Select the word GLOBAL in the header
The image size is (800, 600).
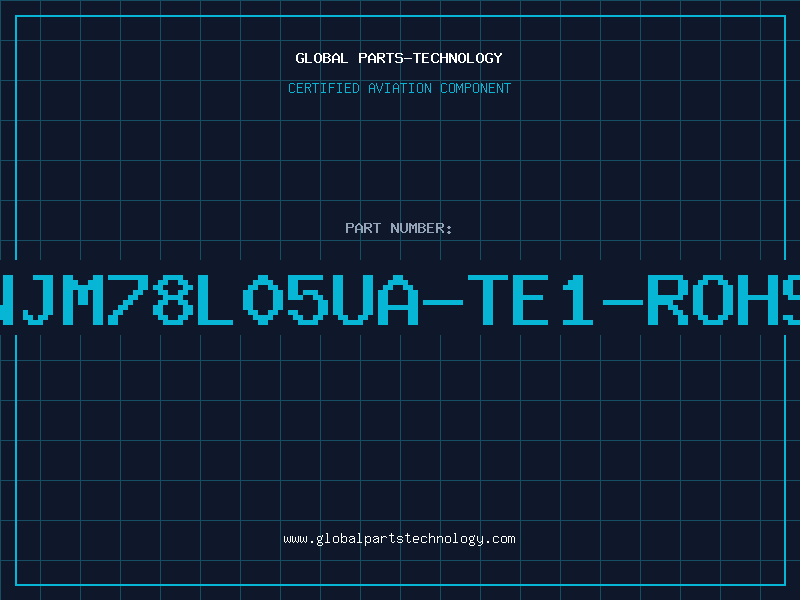[321, 58]
